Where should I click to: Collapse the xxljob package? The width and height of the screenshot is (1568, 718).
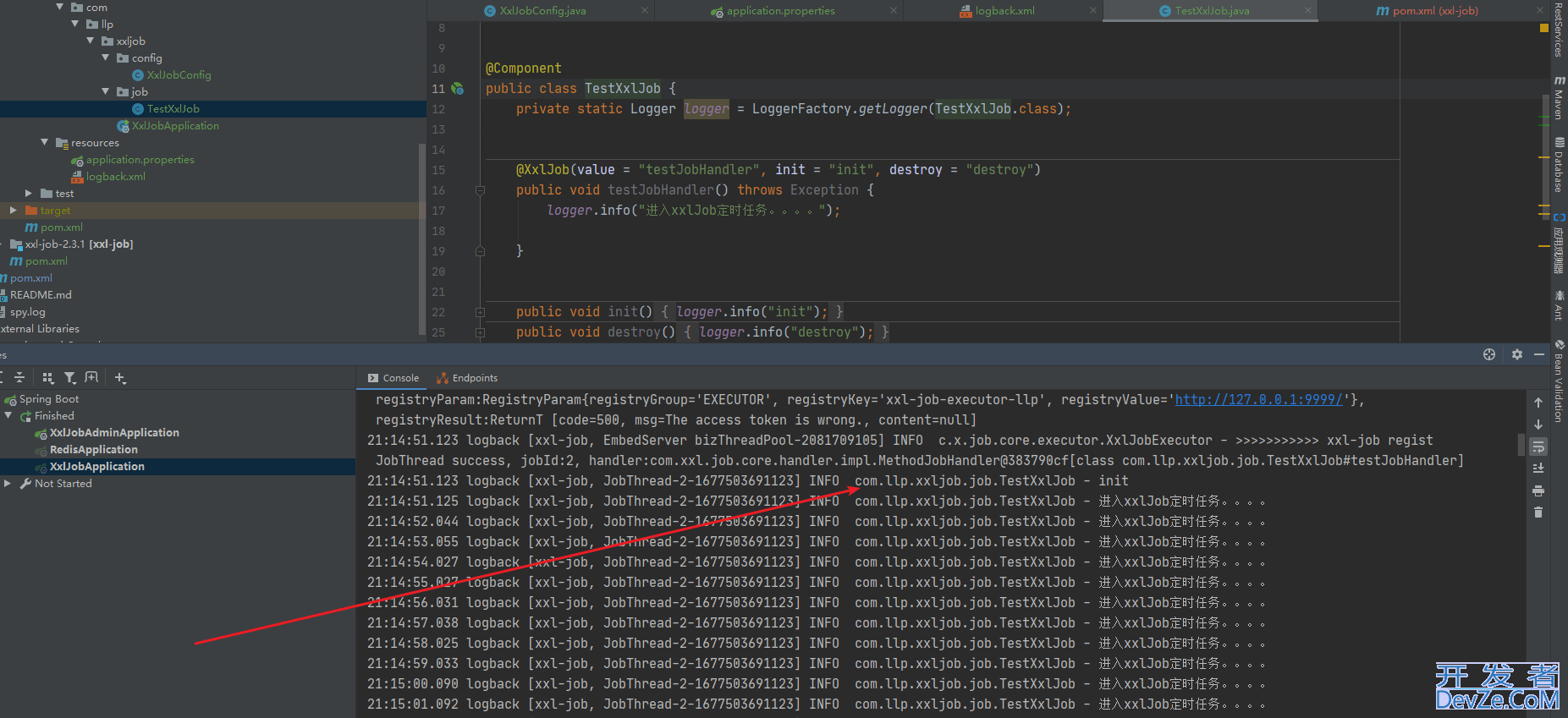[x=91, y=41]
